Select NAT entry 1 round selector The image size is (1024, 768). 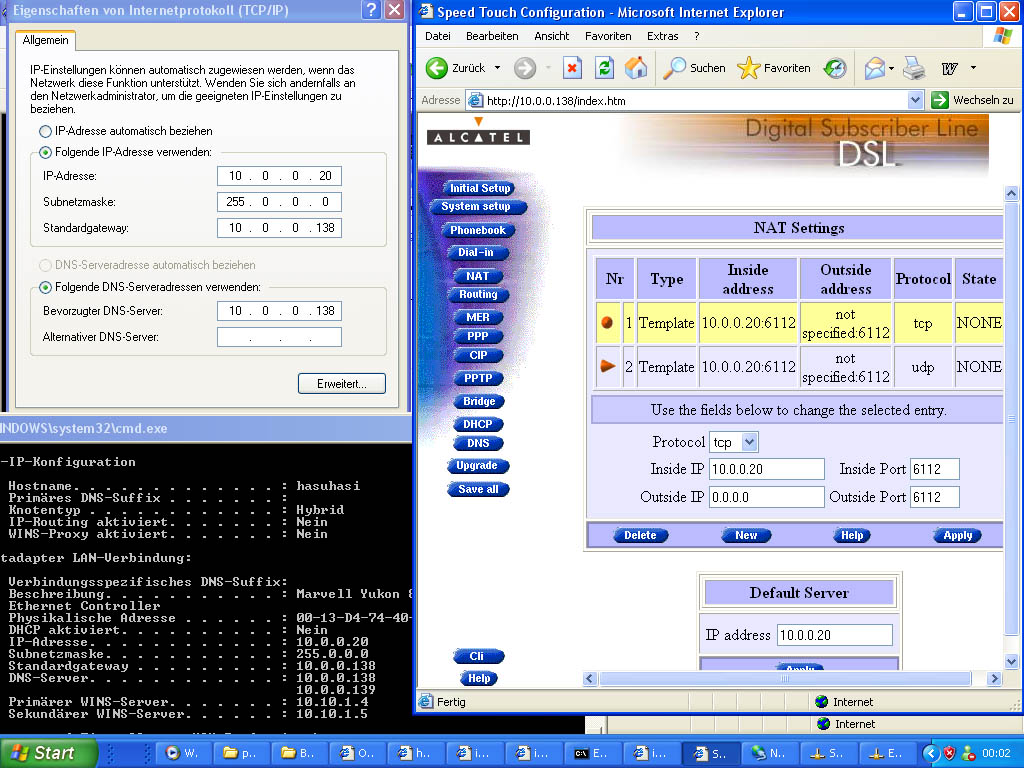[607, 323]
